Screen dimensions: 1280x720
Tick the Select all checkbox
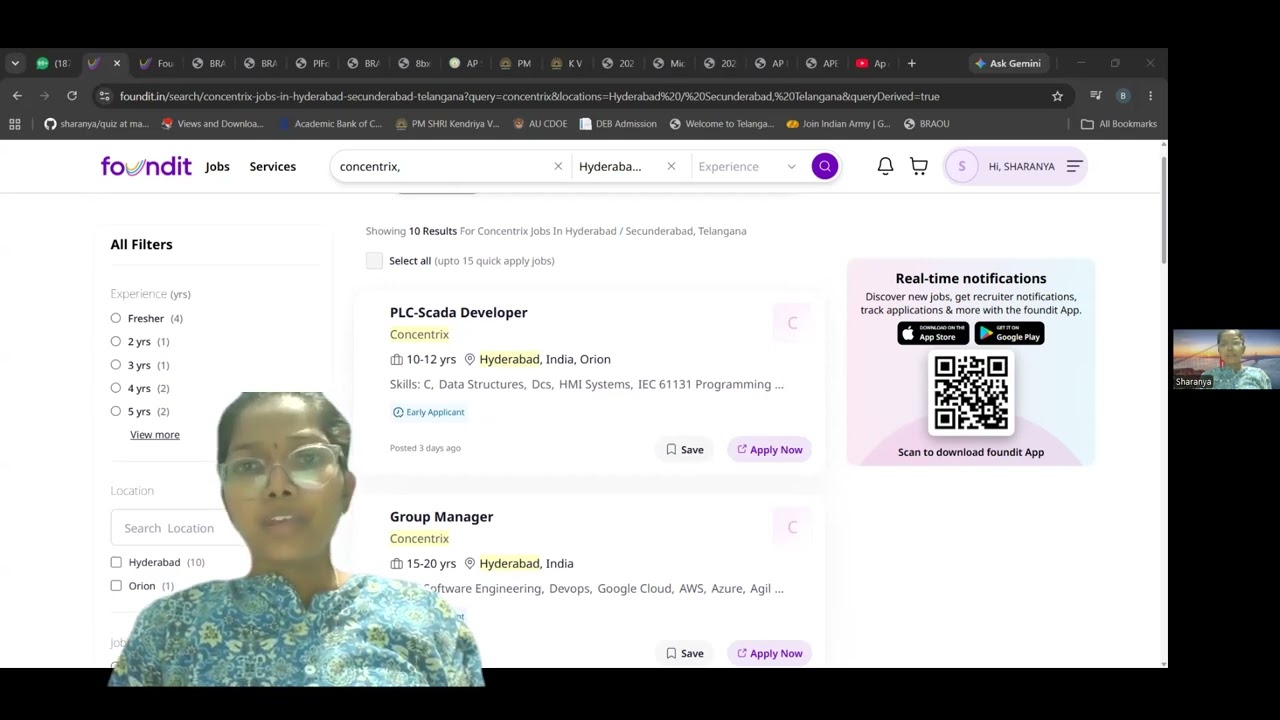374,261
